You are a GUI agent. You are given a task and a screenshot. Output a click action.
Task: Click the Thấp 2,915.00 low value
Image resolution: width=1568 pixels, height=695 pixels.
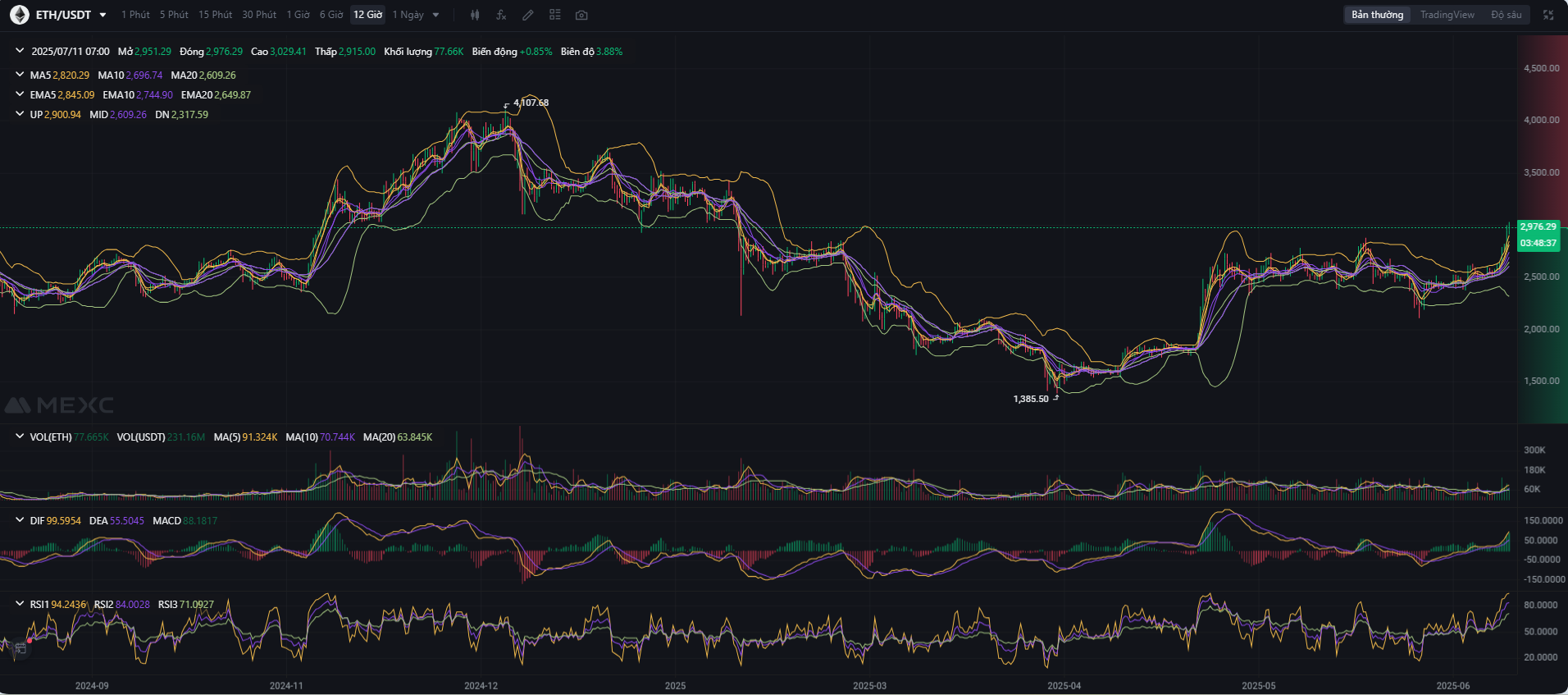(x=345, y=51)
